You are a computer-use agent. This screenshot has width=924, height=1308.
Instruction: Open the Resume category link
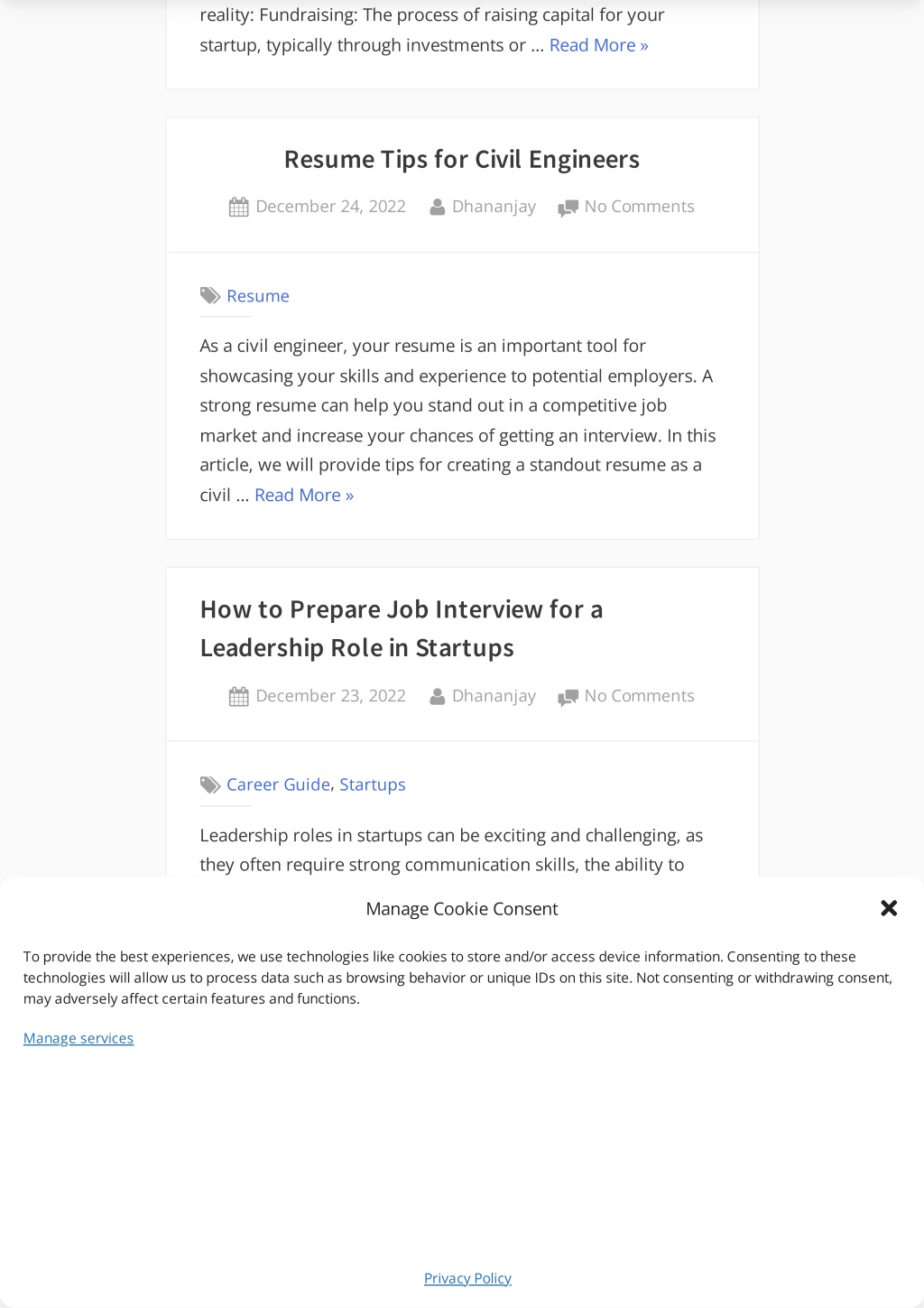point(258,296)
